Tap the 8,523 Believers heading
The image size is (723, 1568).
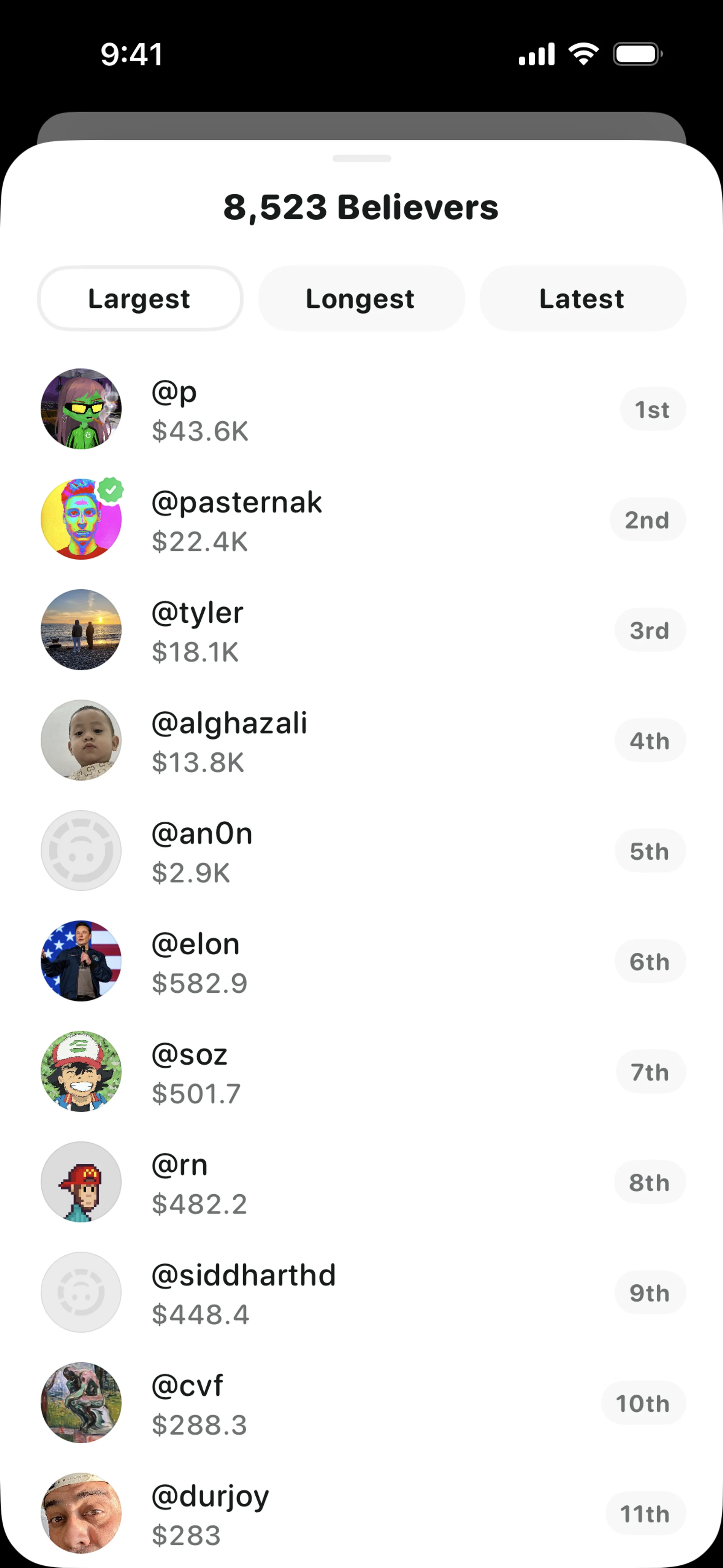(361, 208)
